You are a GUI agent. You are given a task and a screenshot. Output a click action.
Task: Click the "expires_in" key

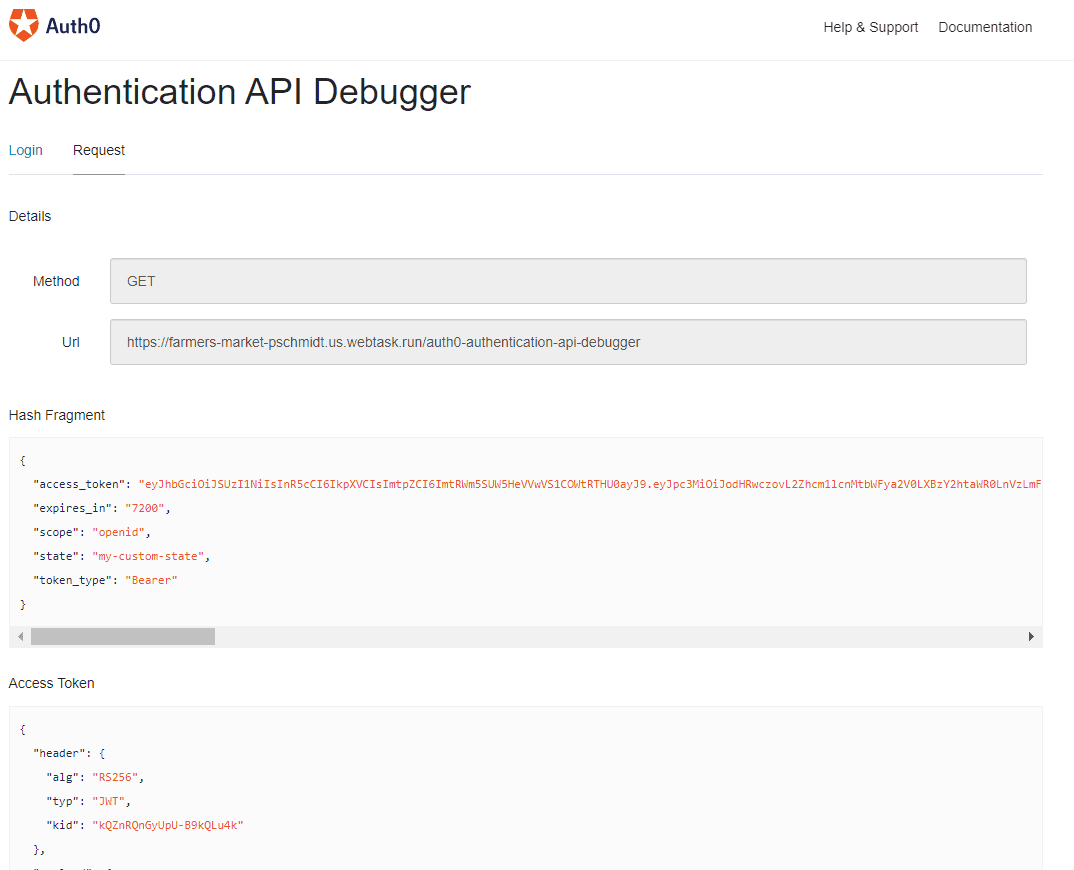click(x=72, y=508)
